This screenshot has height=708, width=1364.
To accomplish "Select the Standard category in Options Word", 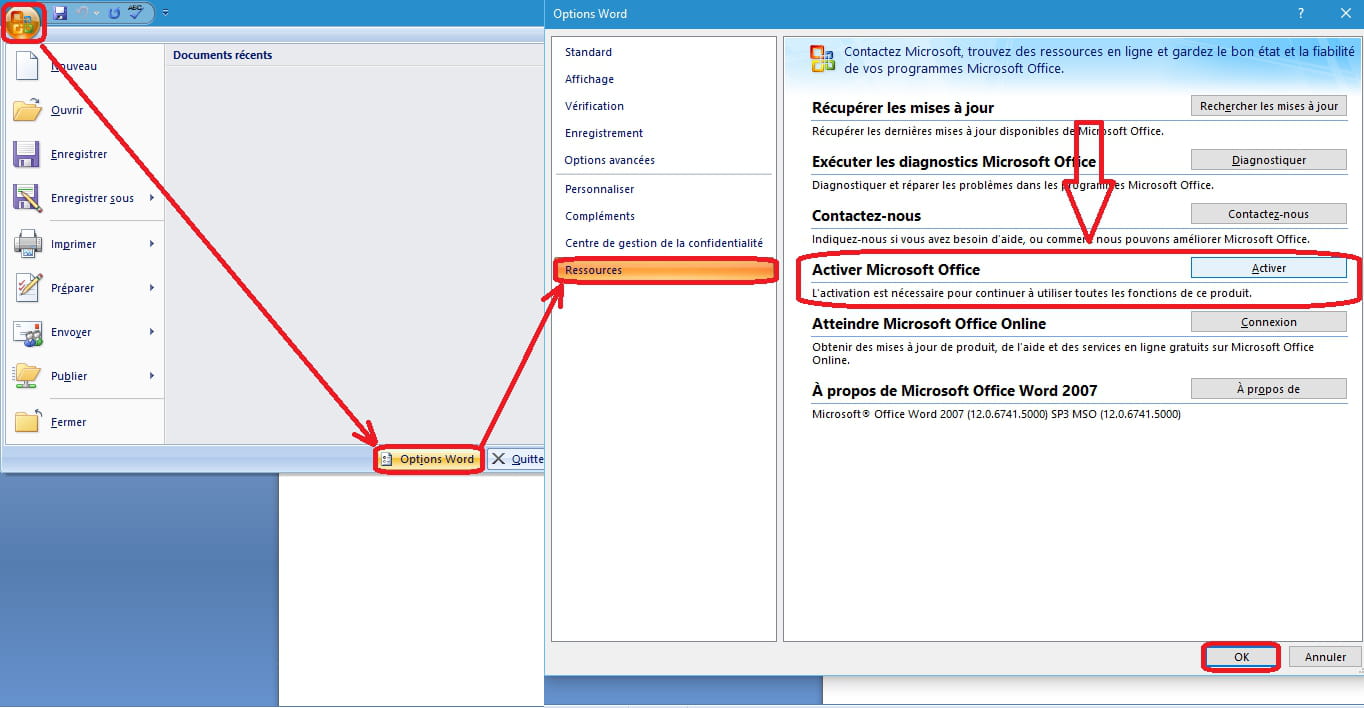I will click(x=664, y=52).
